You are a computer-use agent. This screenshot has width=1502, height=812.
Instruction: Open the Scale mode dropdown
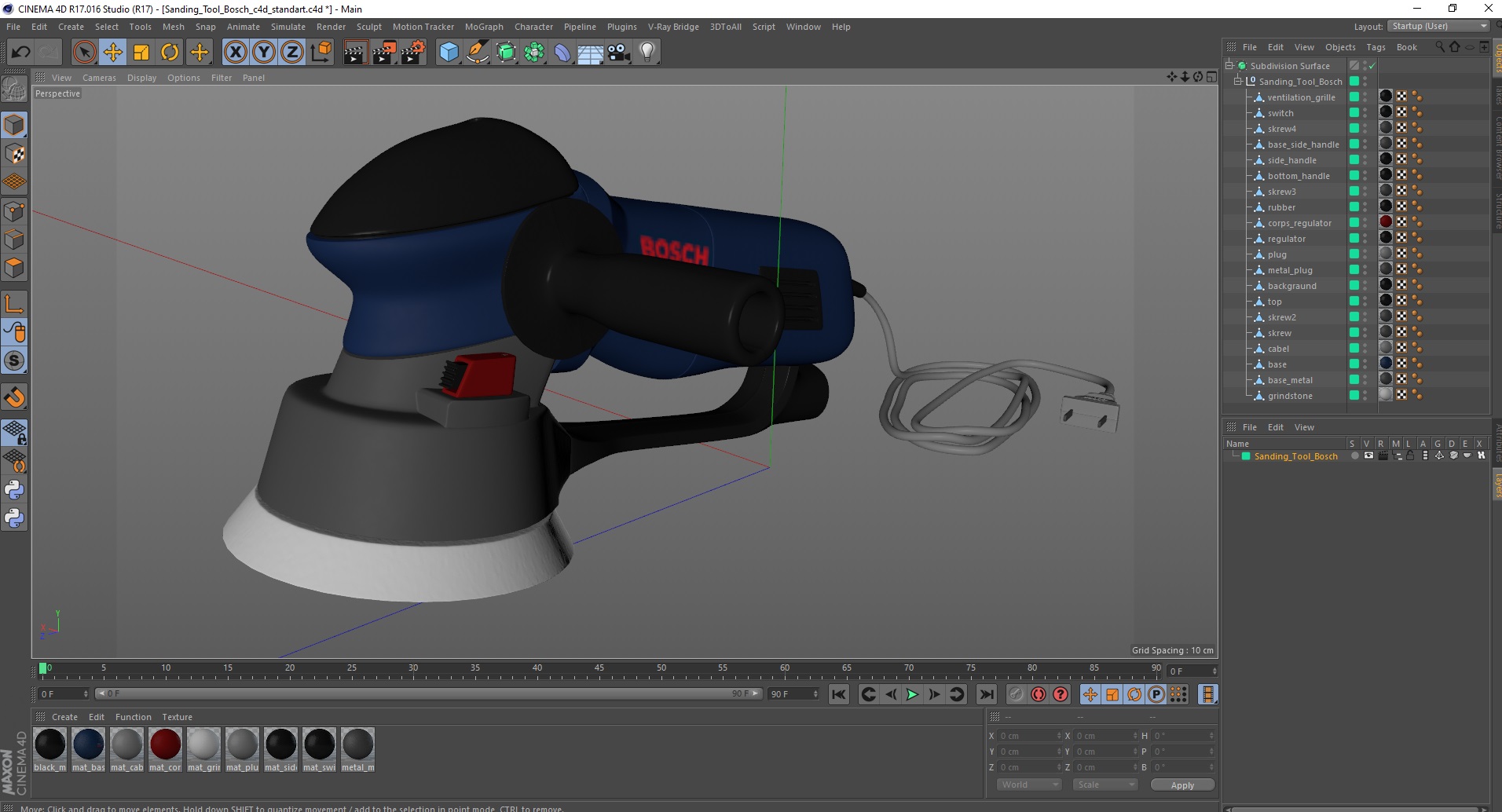tap(1105, 785)
